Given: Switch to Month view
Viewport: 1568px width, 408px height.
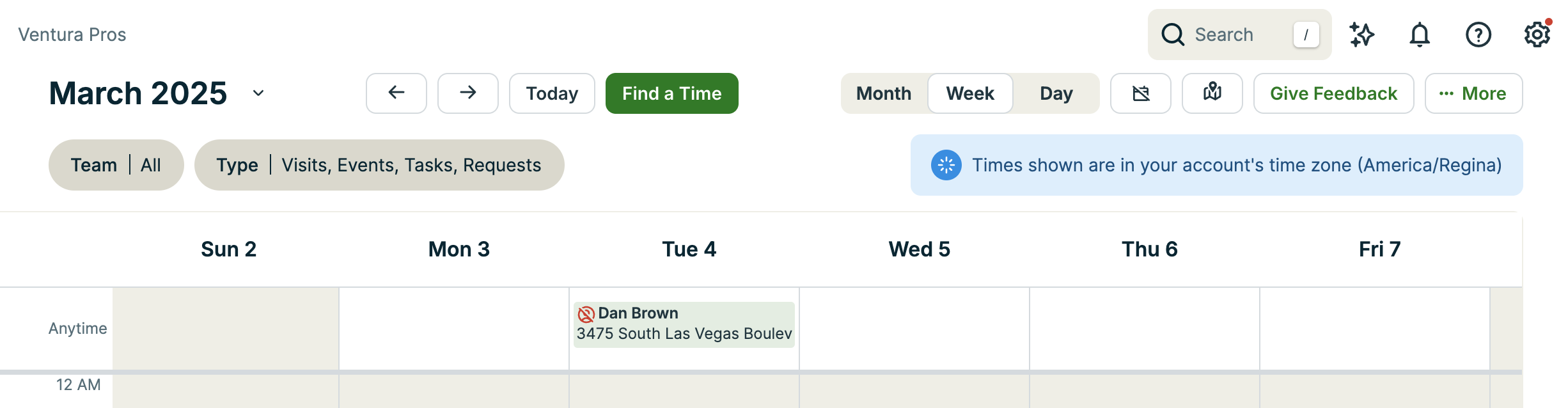Looking at the screenshot, I should [884, 93].
